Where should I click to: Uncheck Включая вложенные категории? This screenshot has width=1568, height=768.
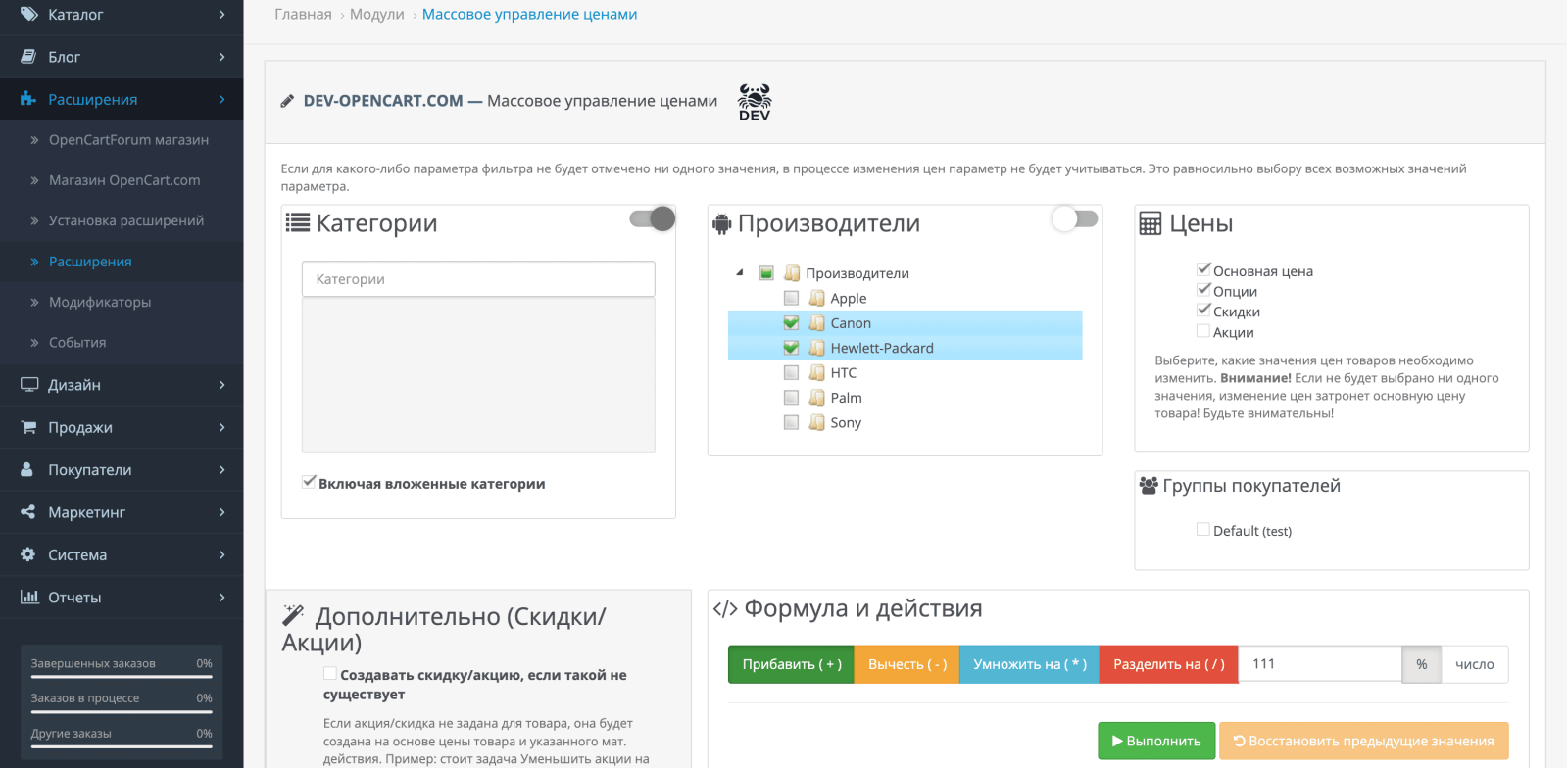coord(309,482)
